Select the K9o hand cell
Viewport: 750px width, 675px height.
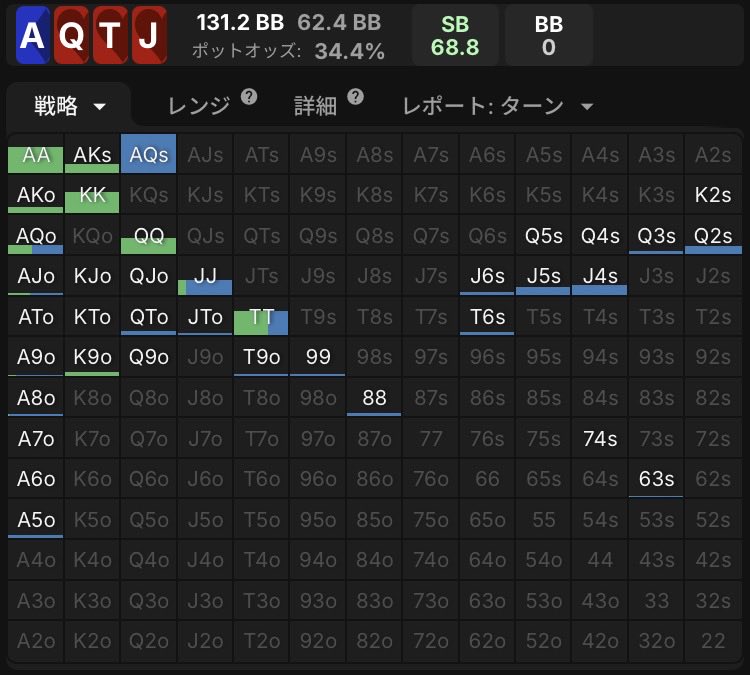(x=92, y=357)
